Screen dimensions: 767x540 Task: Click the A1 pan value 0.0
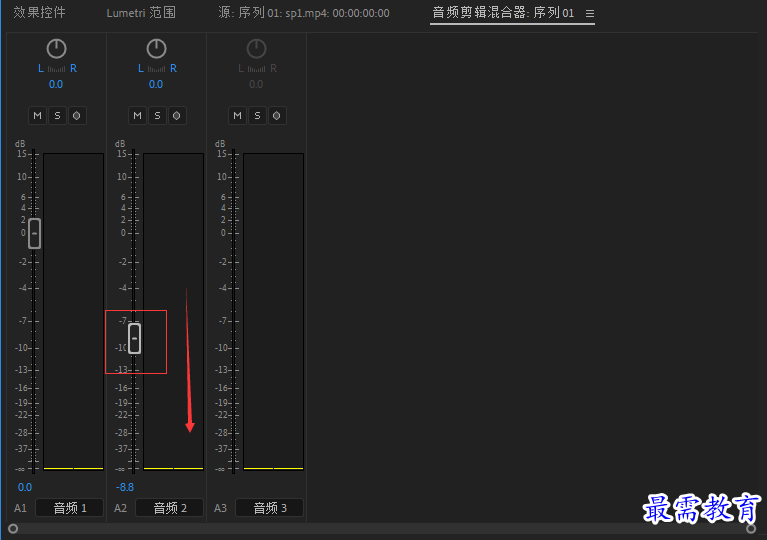56,84
